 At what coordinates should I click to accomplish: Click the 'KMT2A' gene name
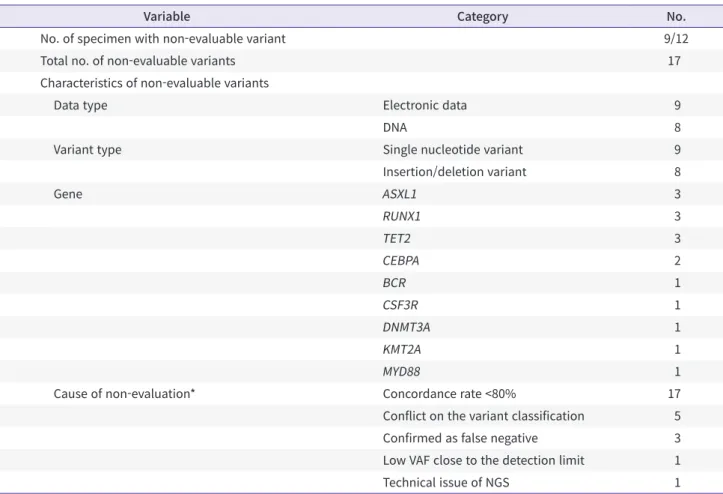[402, 349]
